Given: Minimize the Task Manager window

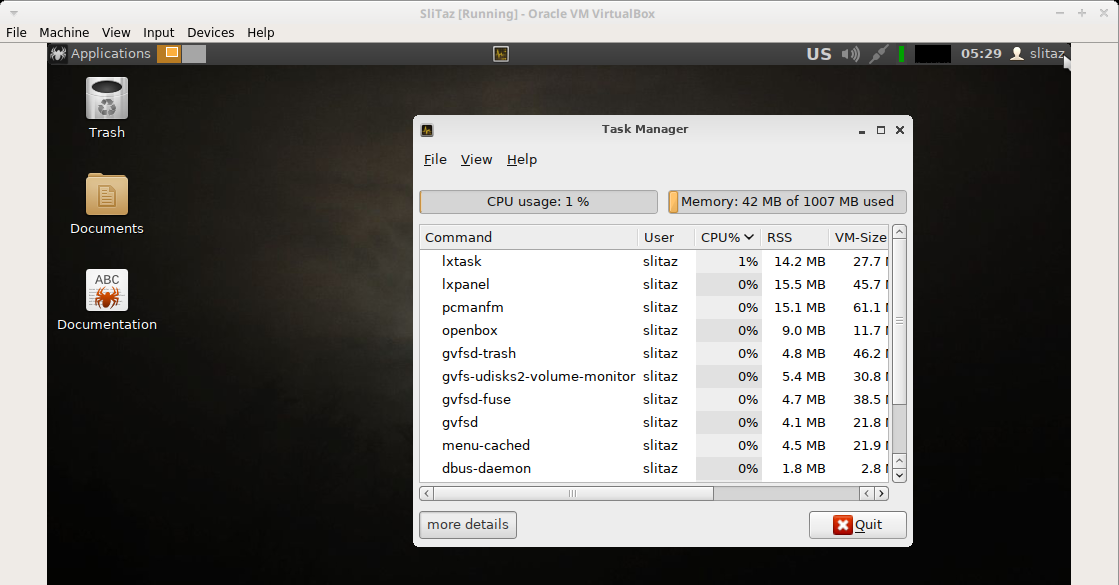Looking at the screenshot, I should tap(862, 130).
